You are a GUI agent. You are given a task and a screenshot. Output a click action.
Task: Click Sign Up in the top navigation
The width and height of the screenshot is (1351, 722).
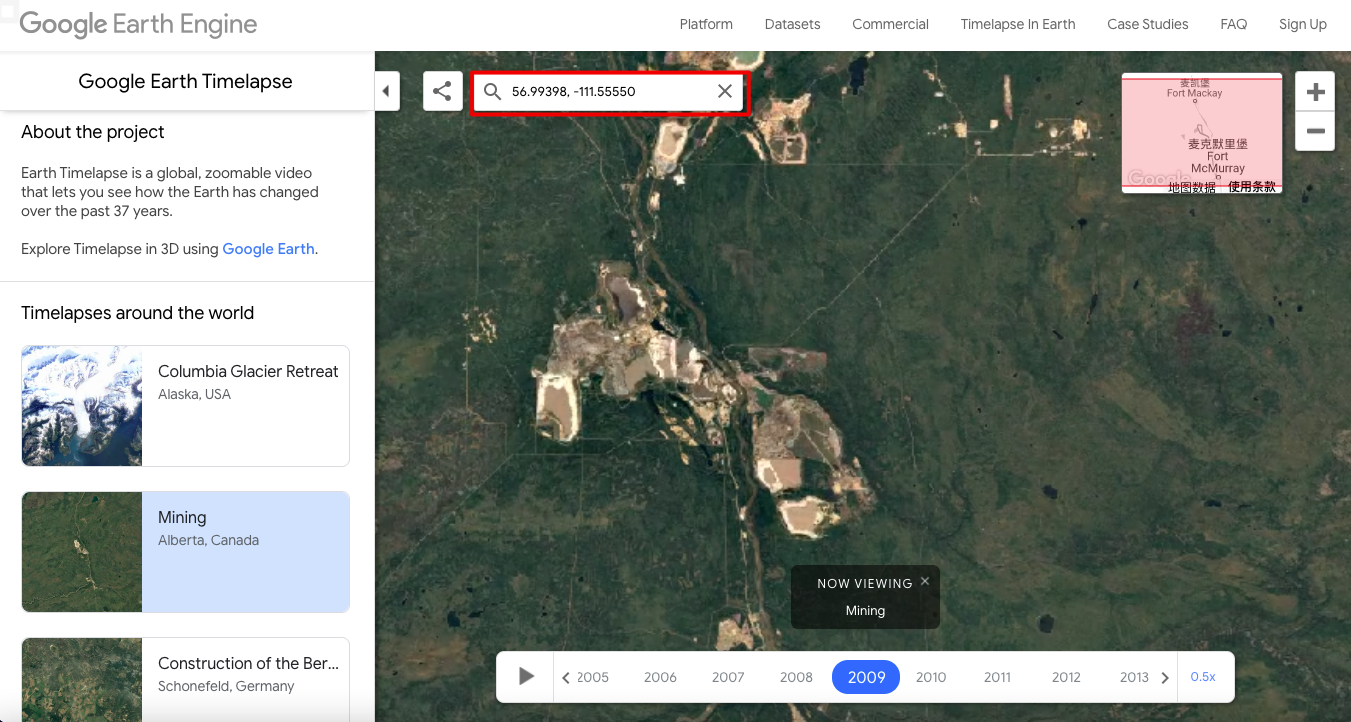coord(1302,24)
